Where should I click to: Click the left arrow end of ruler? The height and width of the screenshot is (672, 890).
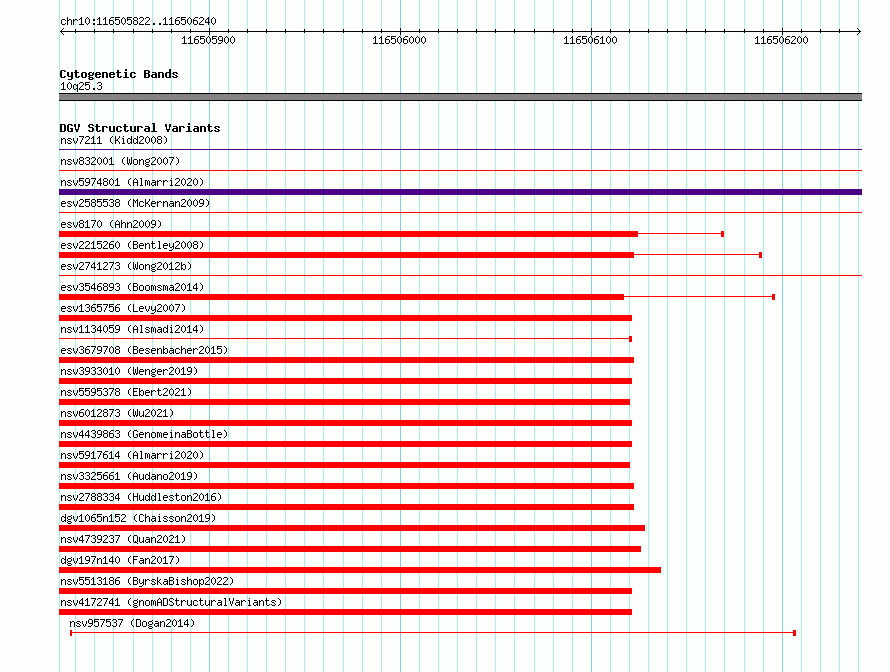coord(62,31)
